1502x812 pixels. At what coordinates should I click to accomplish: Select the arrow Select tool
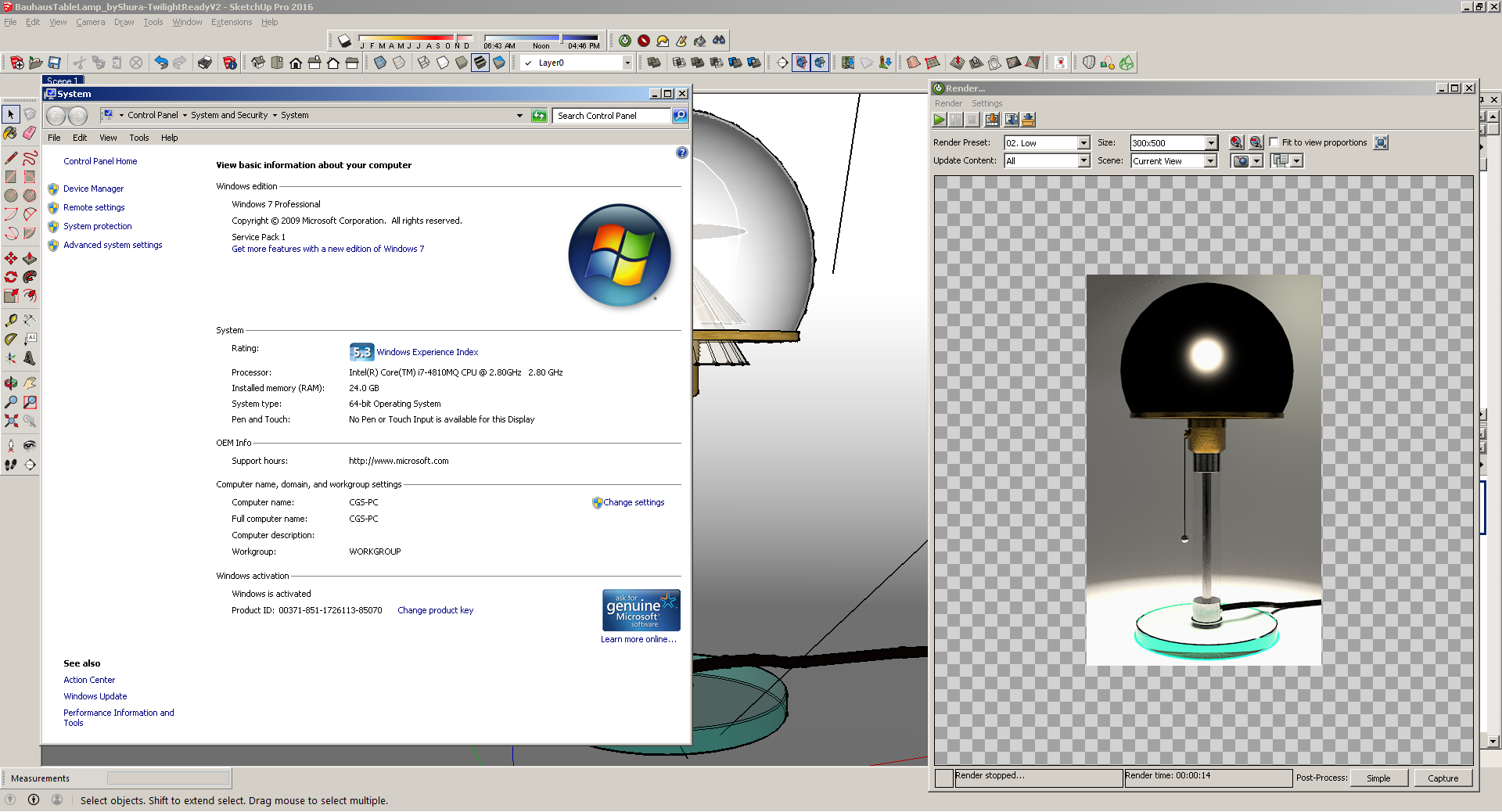[11, 114]
